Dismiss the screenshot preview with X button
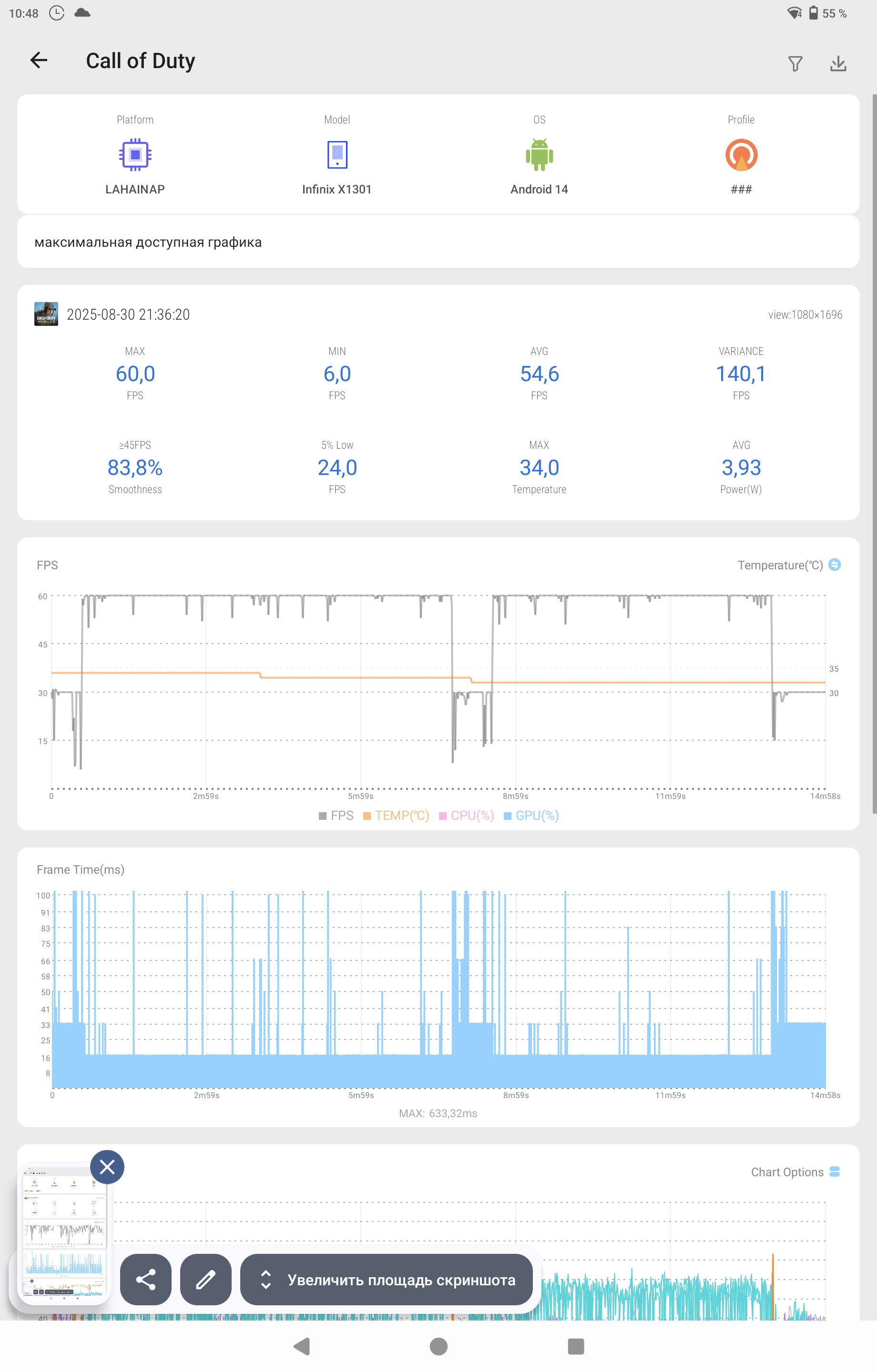This screenshot has height=1372, width=877. (107, 1168)
